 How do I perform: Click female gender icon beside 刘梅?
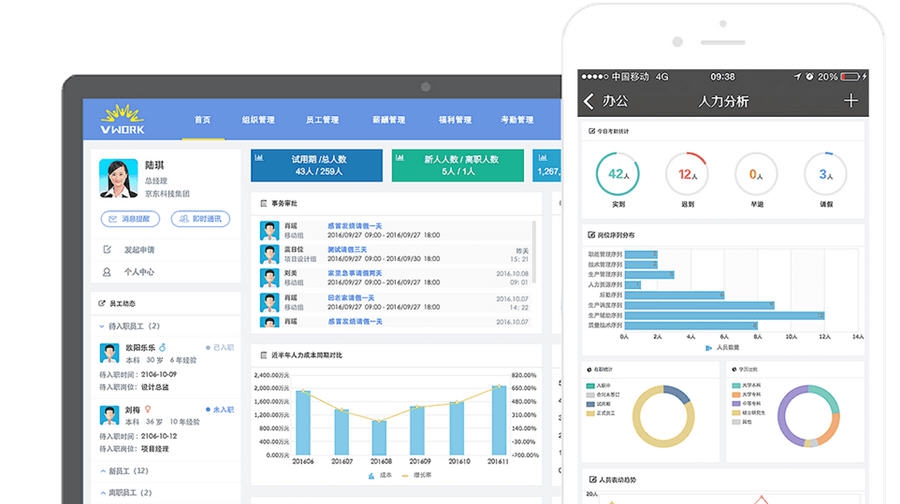click(x=148, y=409)
